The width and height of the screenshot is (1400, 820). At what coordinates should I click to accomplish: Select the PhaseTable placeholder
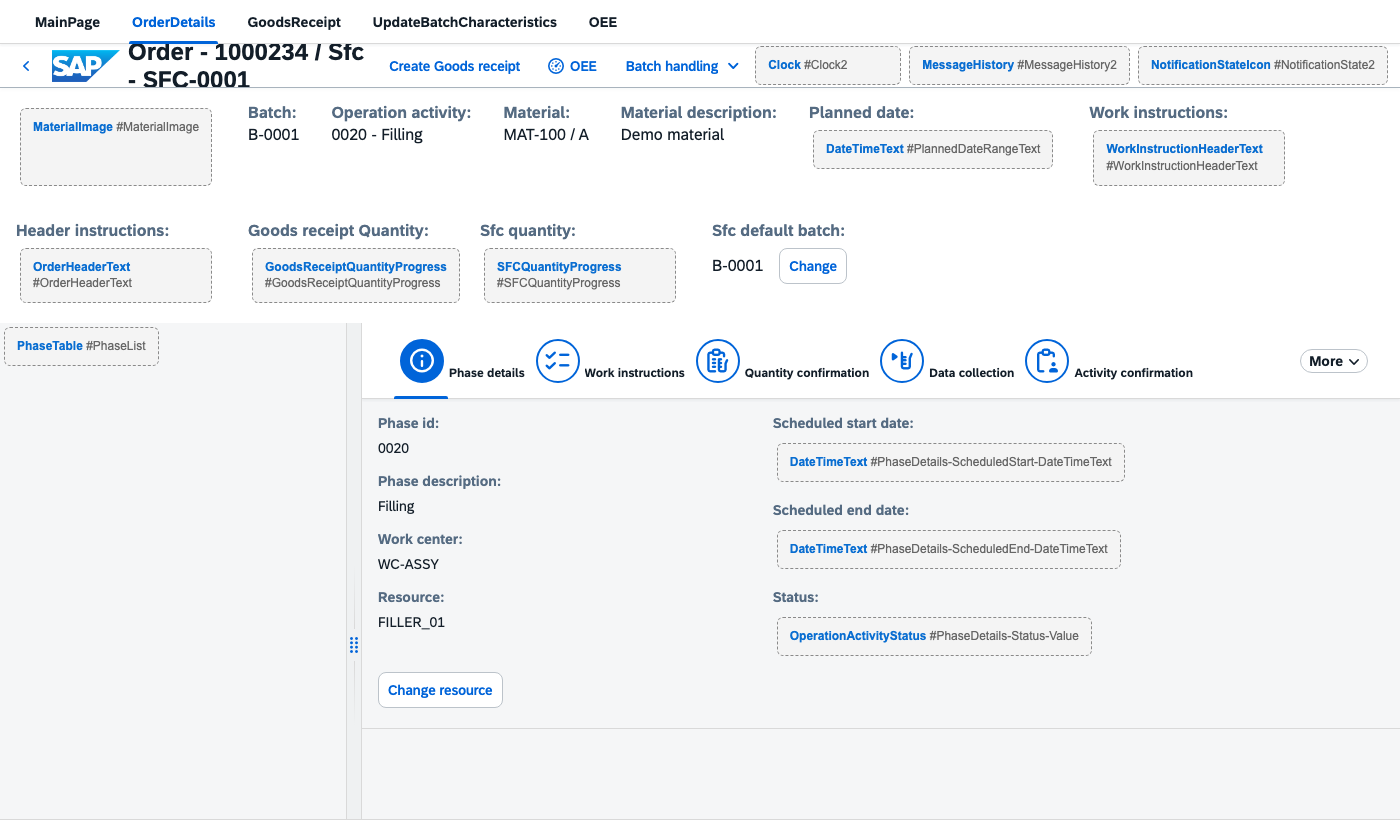tap(82, 346)
